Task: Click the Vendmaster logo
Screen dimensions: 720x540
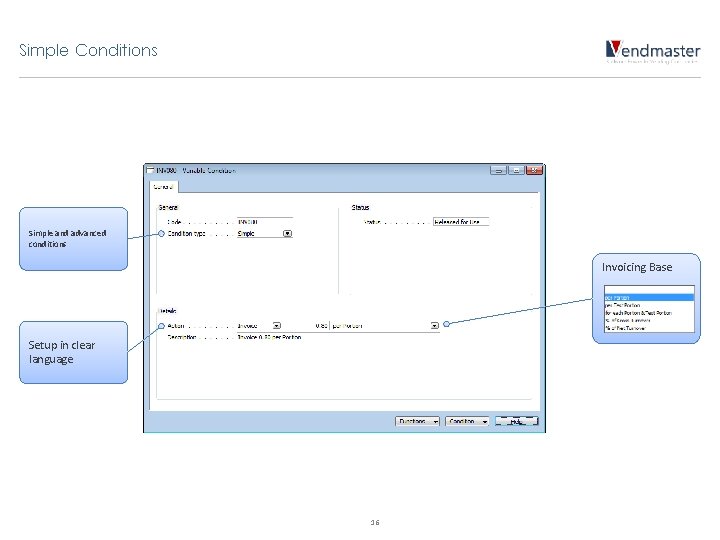Action: click(x=653, y=51)
